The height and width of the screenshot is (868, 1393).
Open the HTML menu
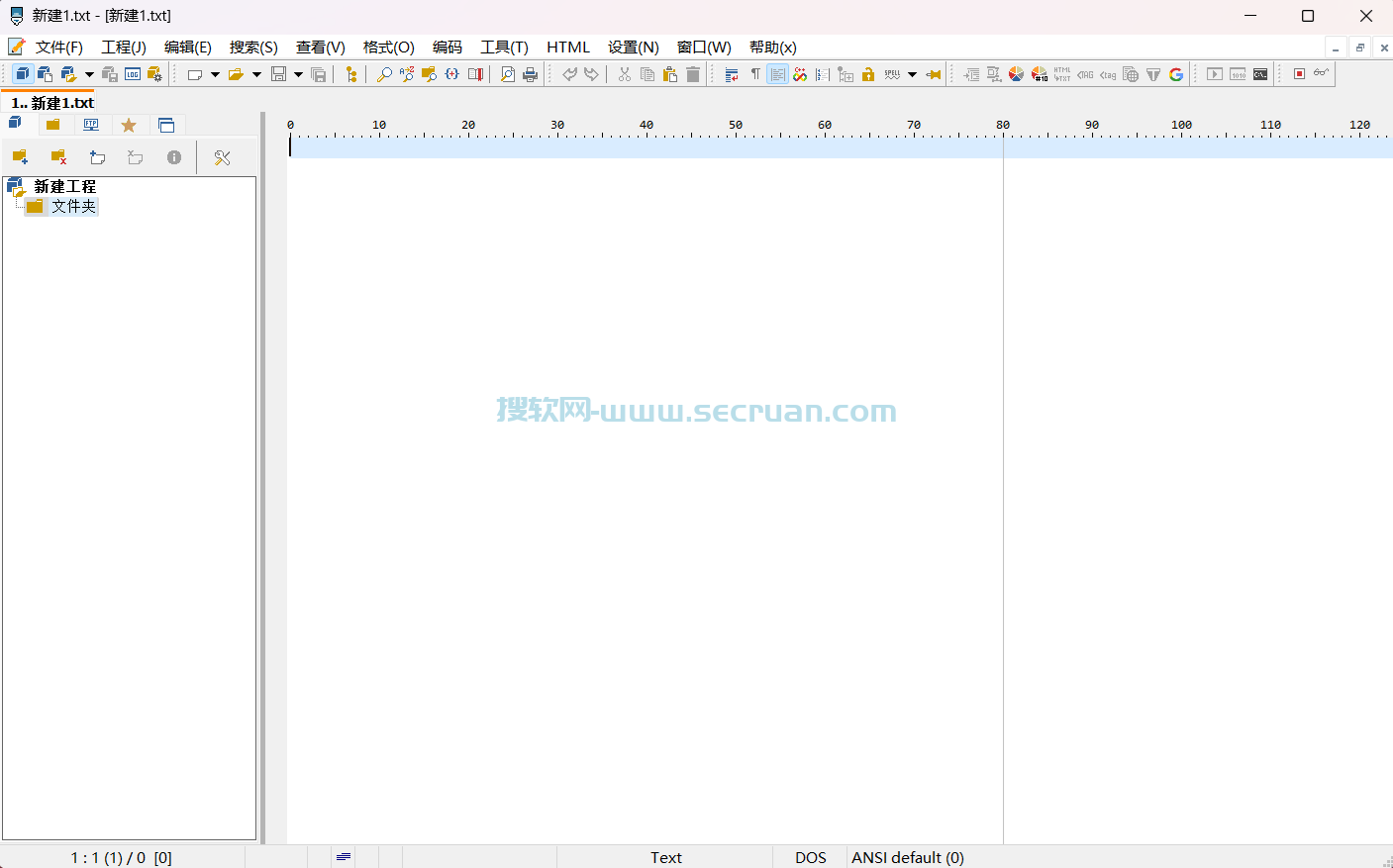568,47
